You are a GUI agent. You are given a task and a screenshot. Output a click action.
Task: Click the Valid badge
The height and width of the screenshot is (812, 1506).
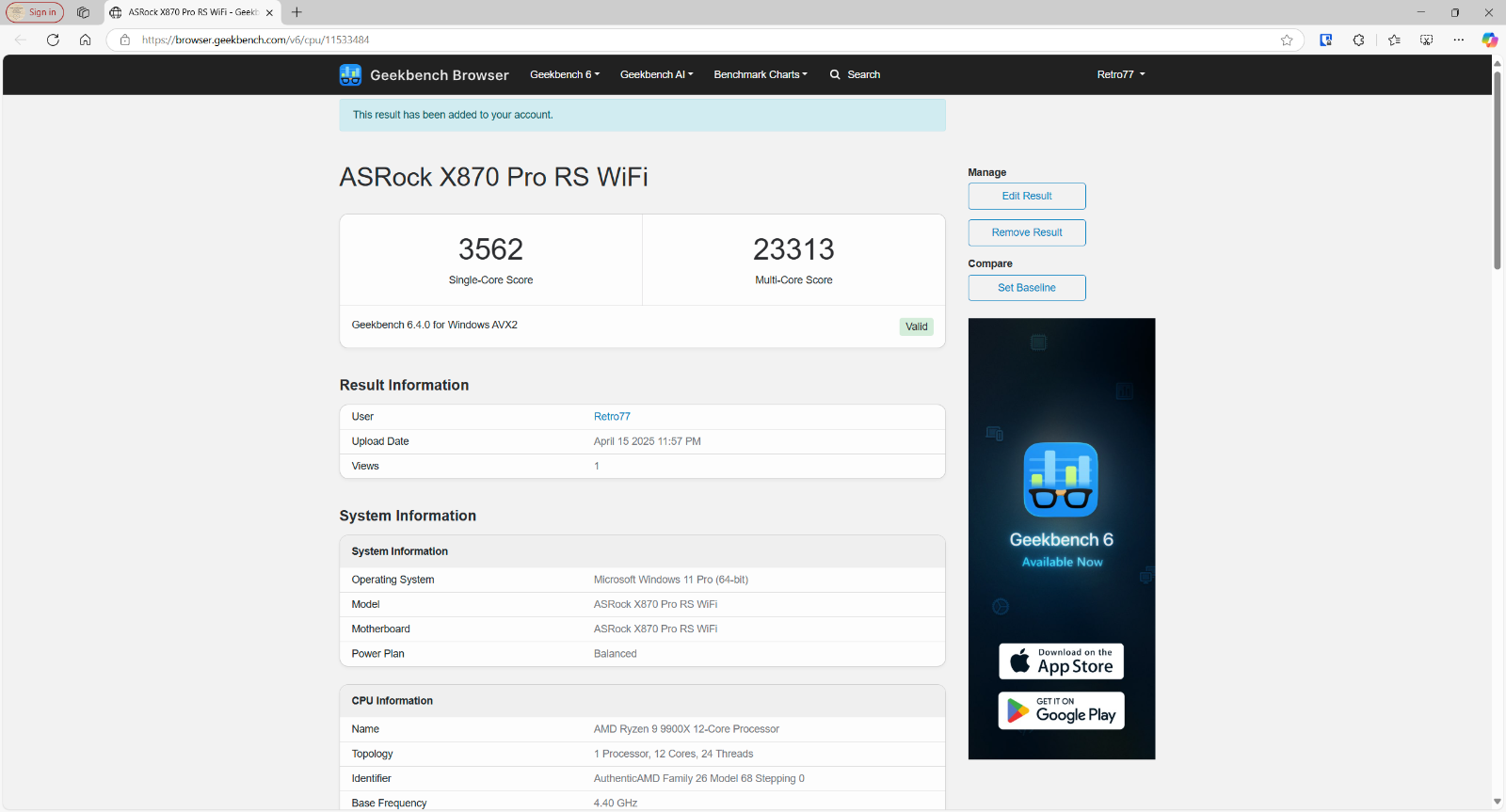[917, 326]
